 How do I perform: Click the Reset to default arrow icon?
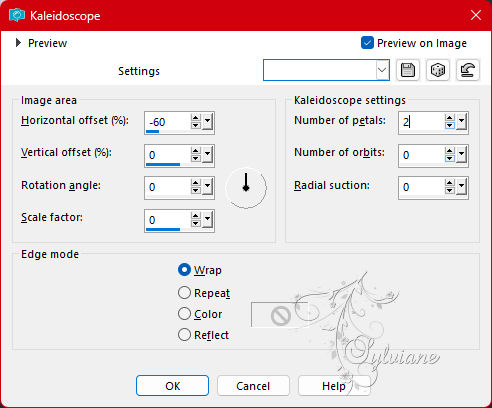click(468, 70)
